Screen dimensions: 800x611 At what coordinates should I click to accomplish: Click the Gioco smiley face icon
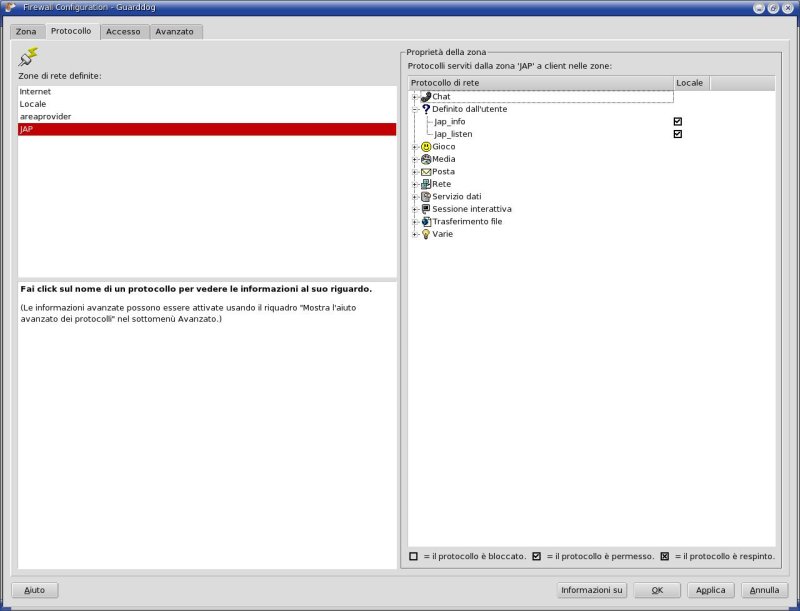coord(426,147)
